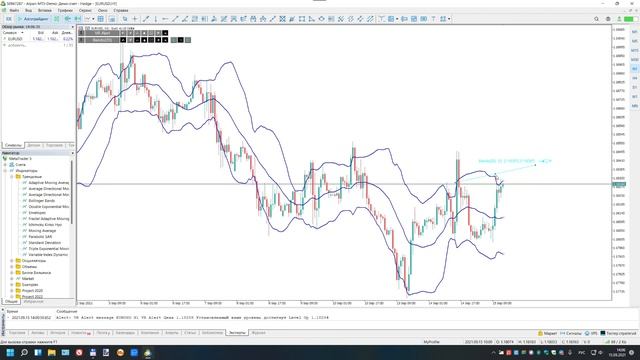The image size is (640, 360).
Task: Collapse the Indicators node in Navigator
Action: coord(5,171)
